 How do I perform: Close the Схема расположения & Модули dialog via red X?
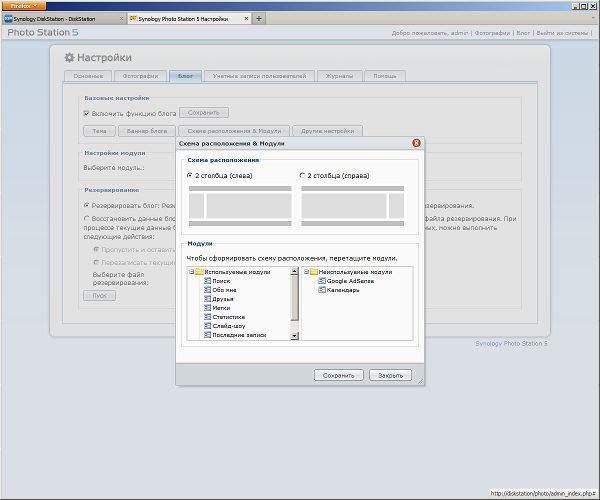tap(416, 143)
